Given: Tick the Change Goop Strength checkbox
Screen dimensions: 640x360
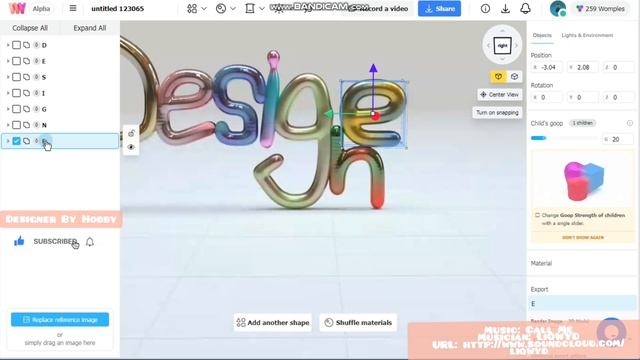Looking at the screenshot, I should click(537, 215).
